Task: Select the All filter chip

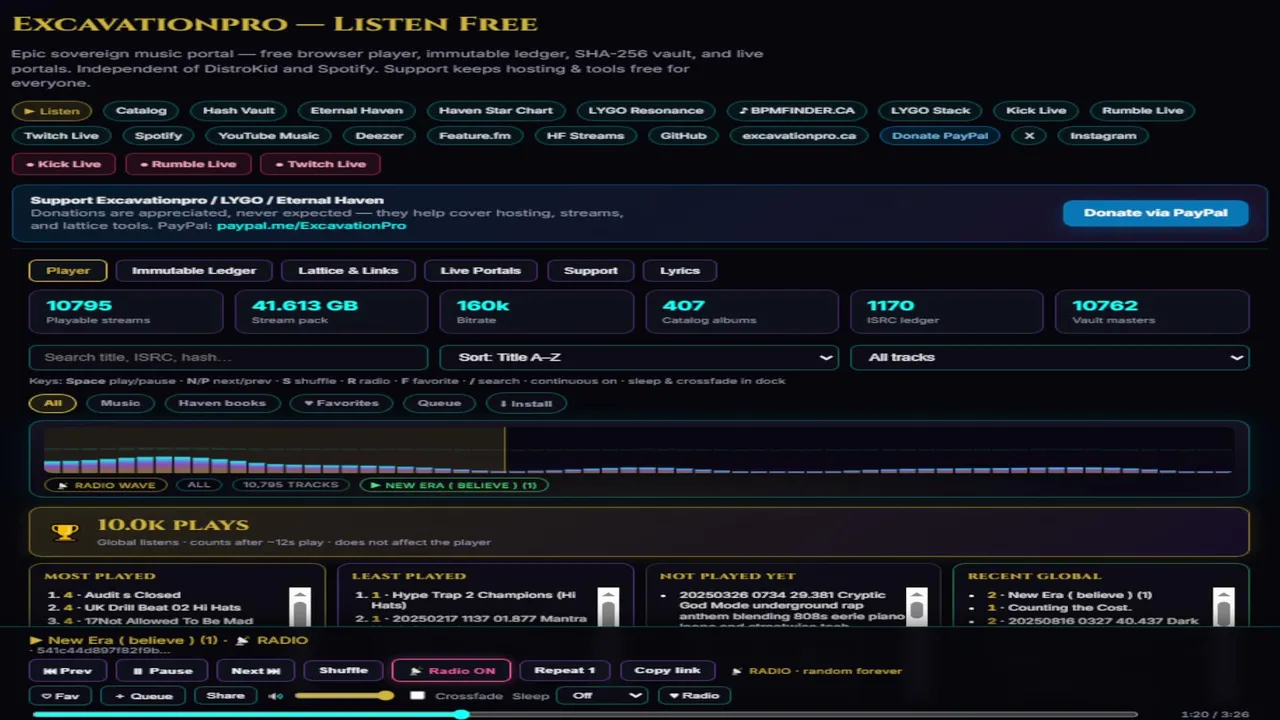Action: pos(52,403)
